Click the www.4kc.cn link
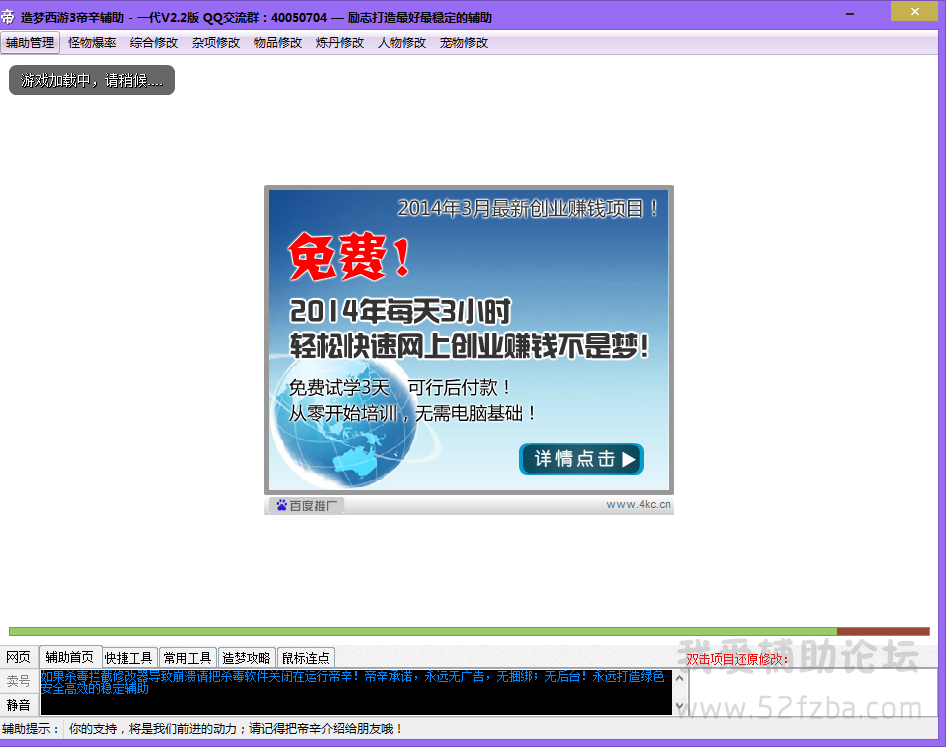This screenshot has height=747, width=946. (x=638, y=504)
